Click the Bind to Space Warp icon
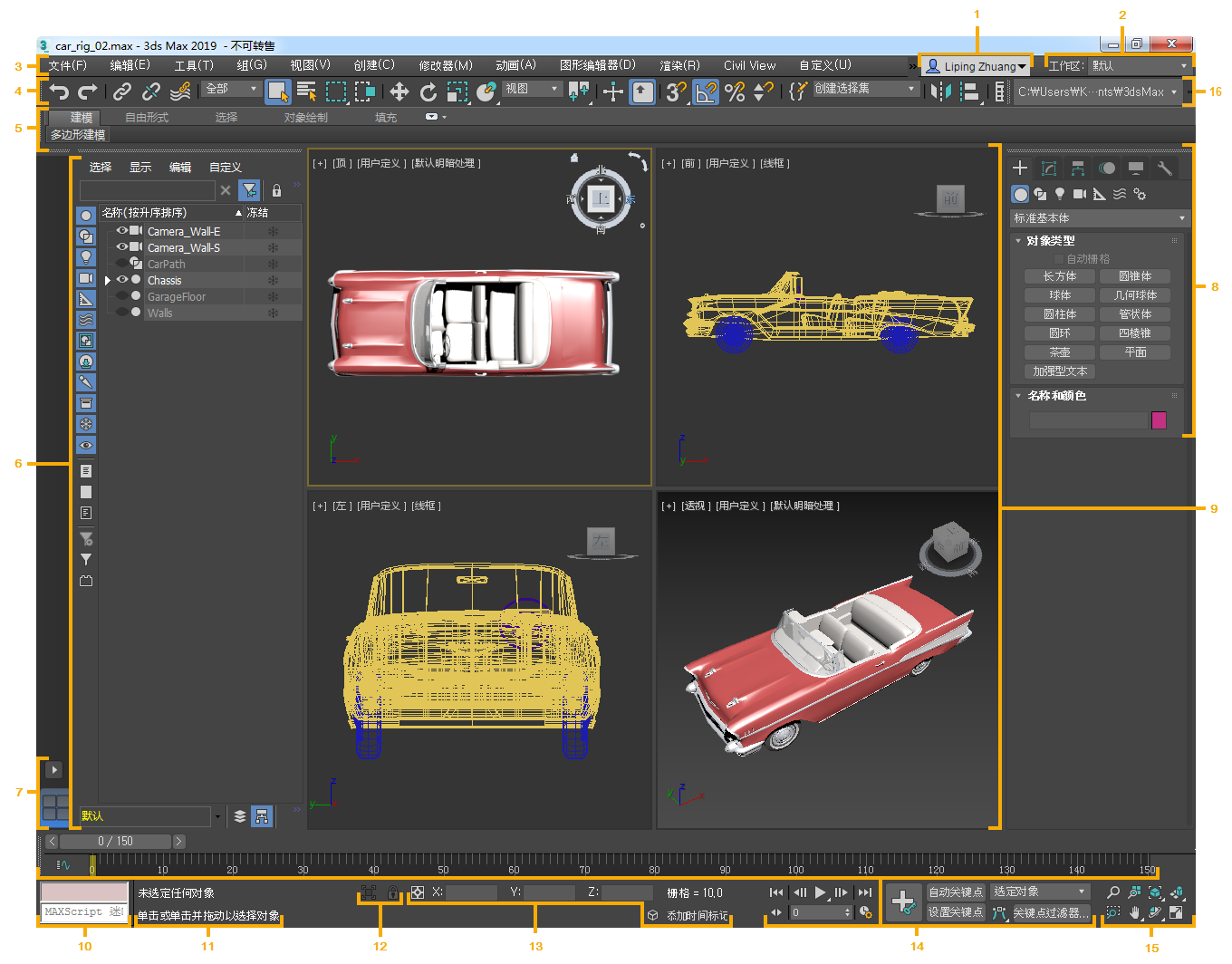 tap(180, 92)
